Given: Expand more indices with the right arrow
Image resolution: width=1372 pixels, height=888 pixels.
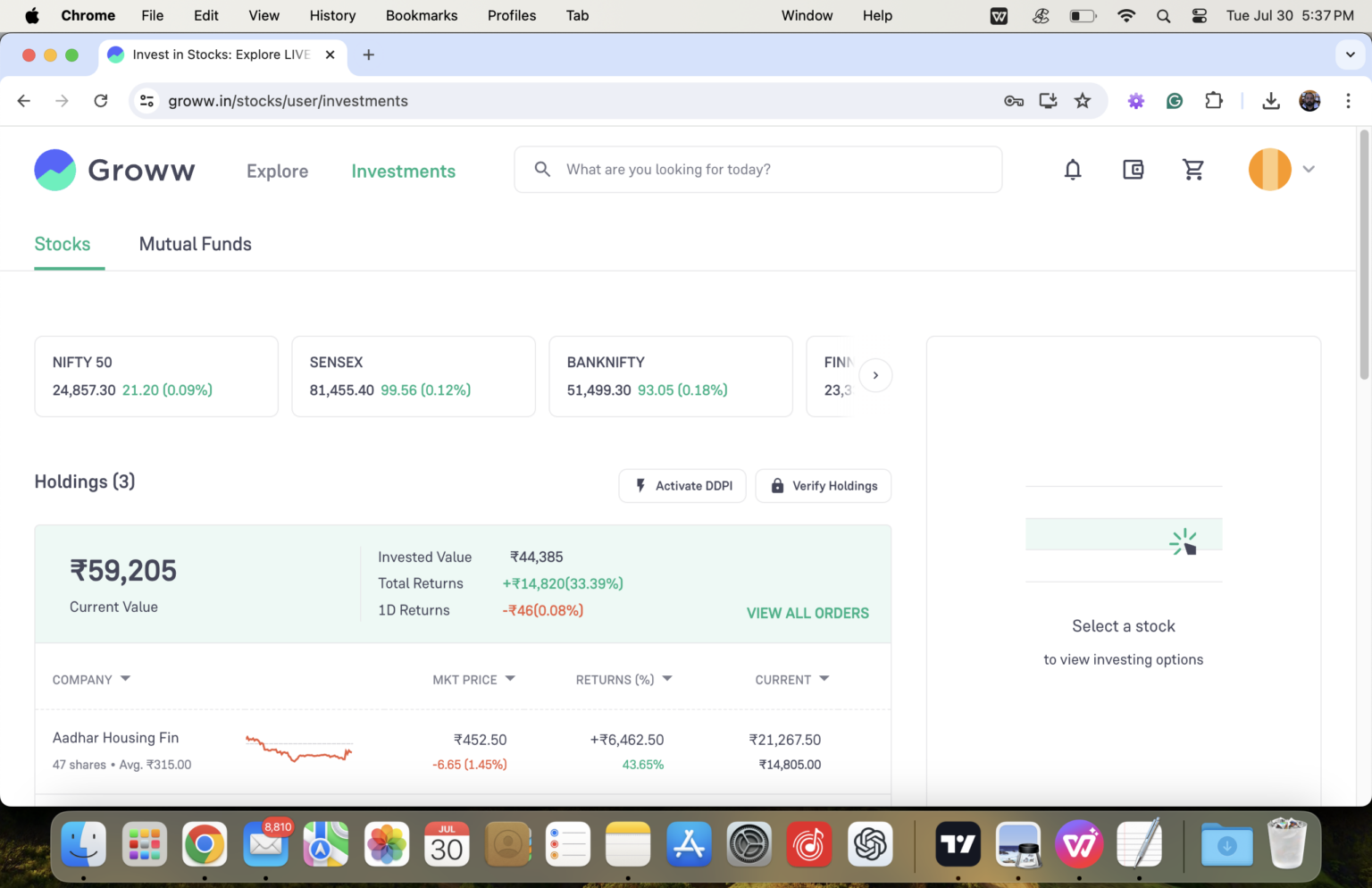Looking at the screenshot, I should point(875,375).
